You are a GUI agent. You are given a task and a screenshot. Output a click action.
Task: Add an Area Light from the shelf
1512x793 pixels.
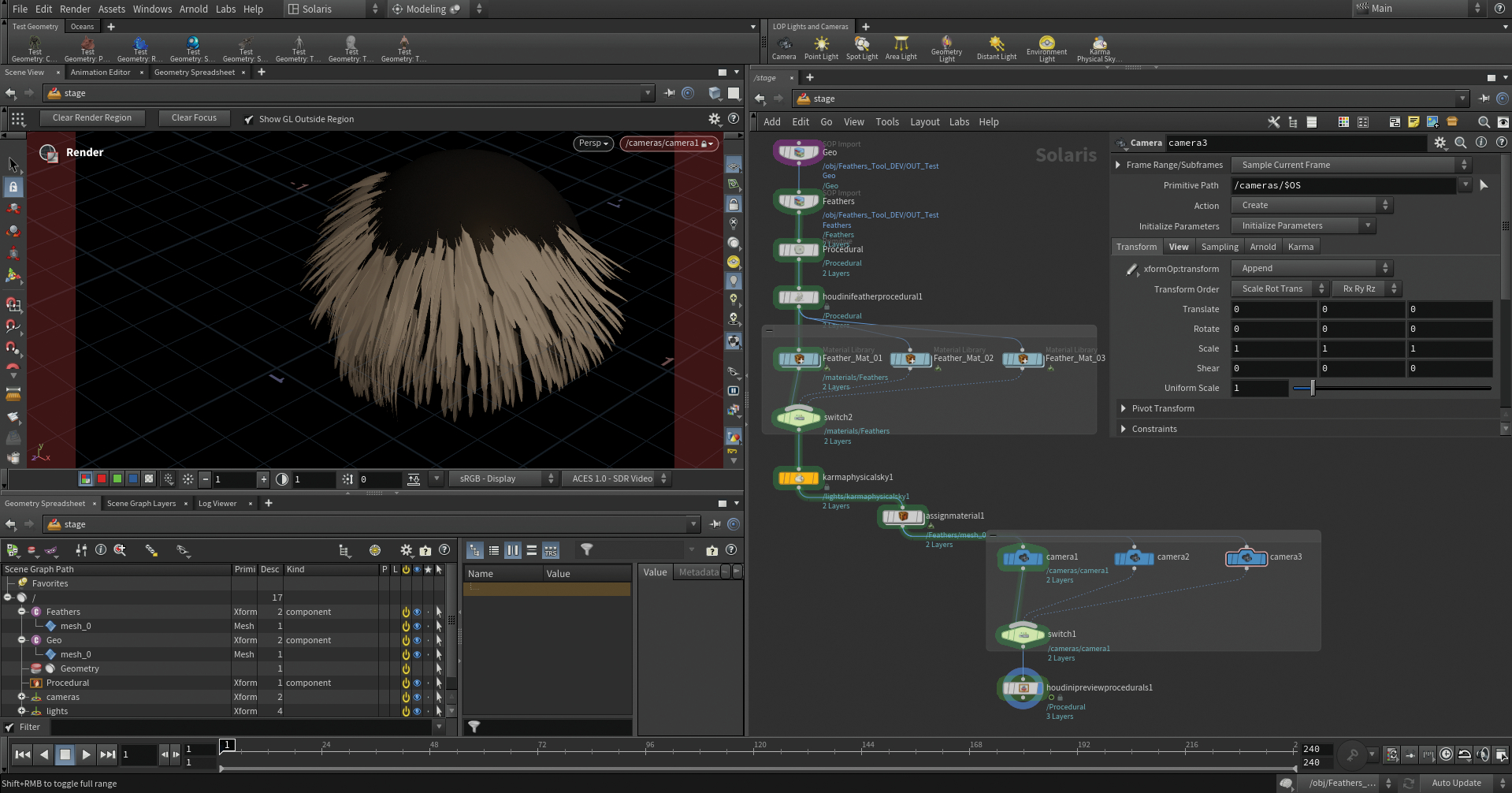coord(901,47)
